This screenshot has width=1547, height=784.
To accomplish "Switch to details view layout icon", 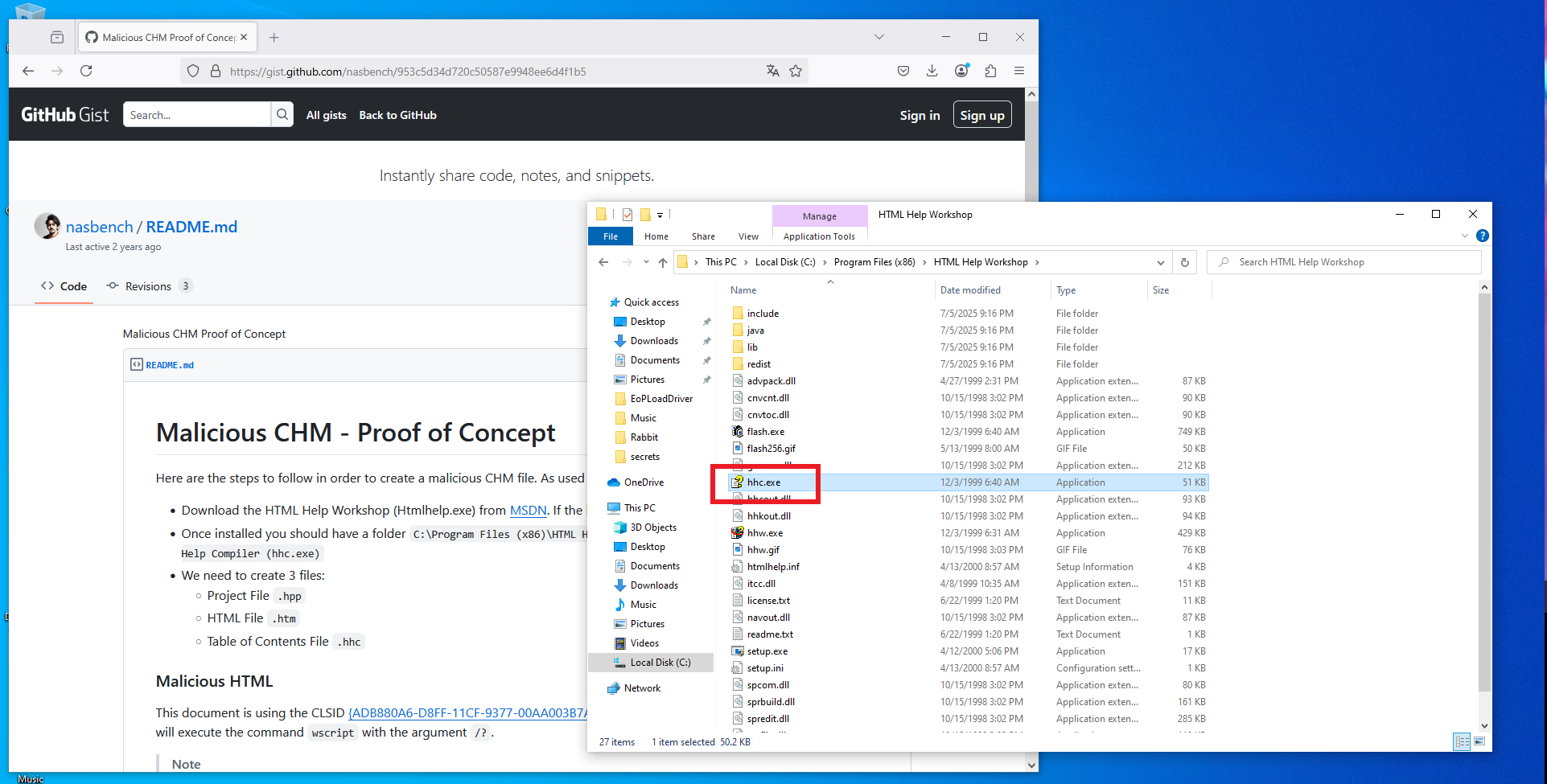I will pos(1462,741).
